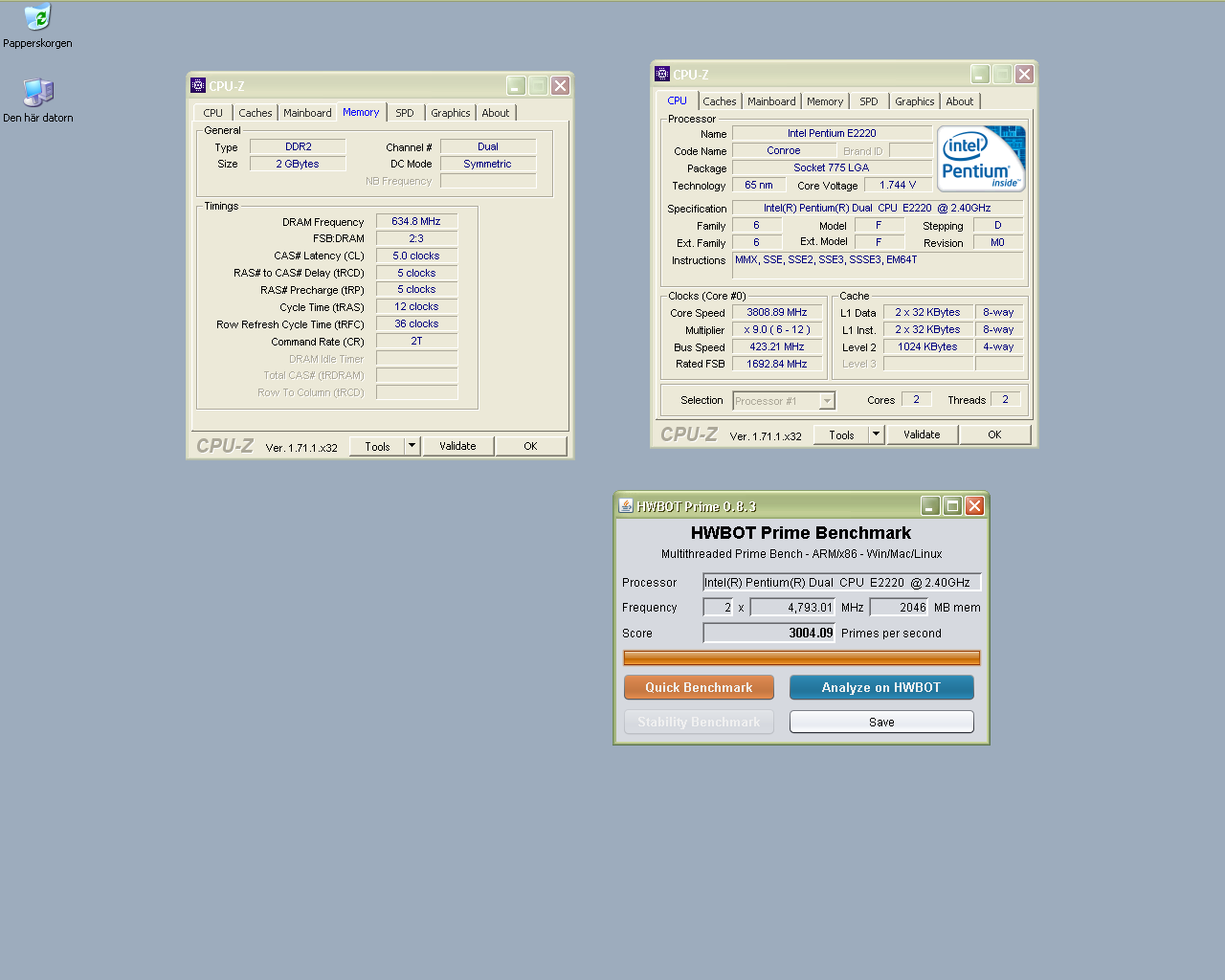This screenshot has width=1225, height=980.
Task: Click the disabled Stability Benchmark button
Action: (x=699, y=722)
